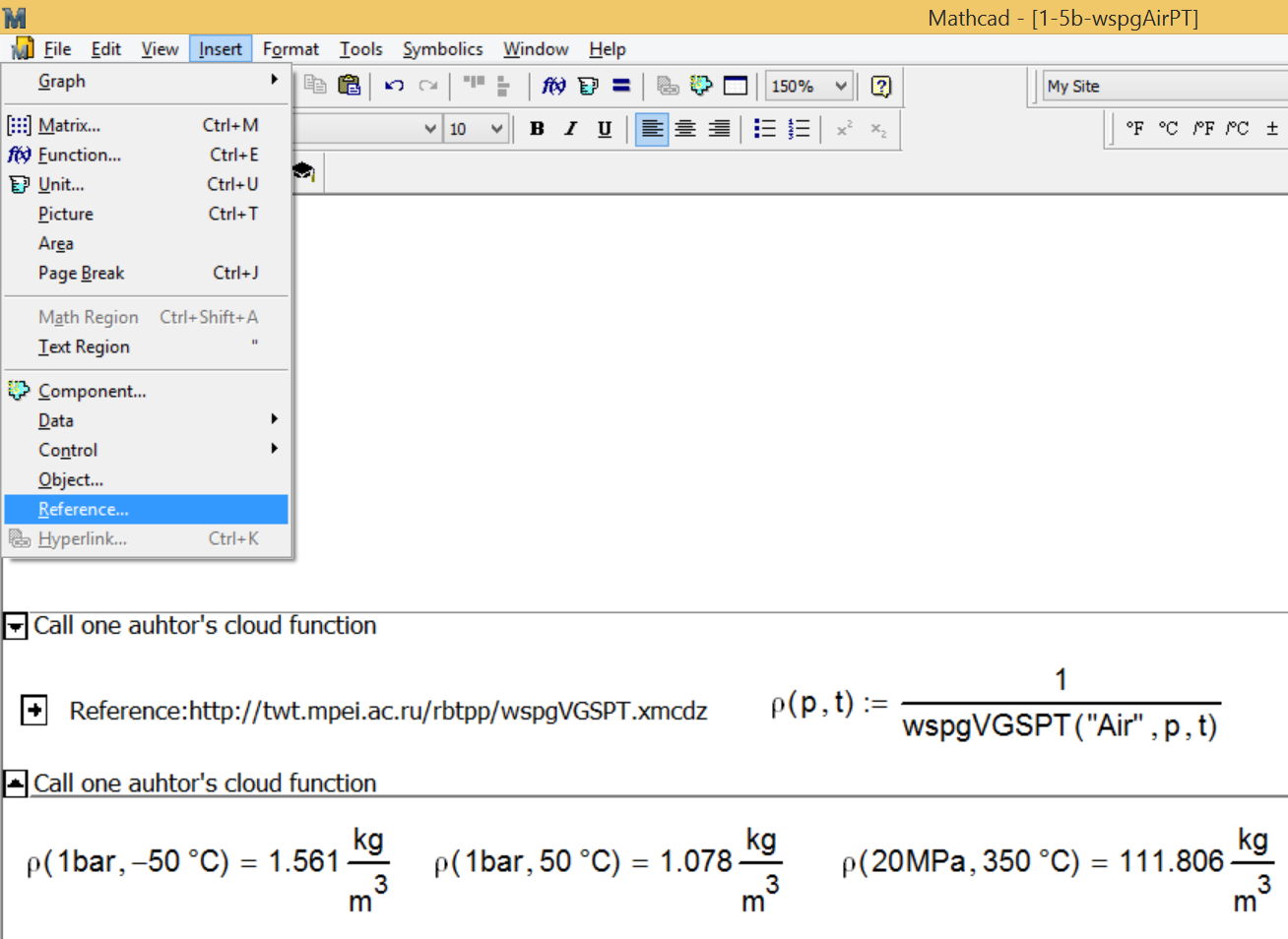This screenshot has height=939, width=1288.
Task: Open the My Site address combo box
Action: click(x=1165, y=86)
